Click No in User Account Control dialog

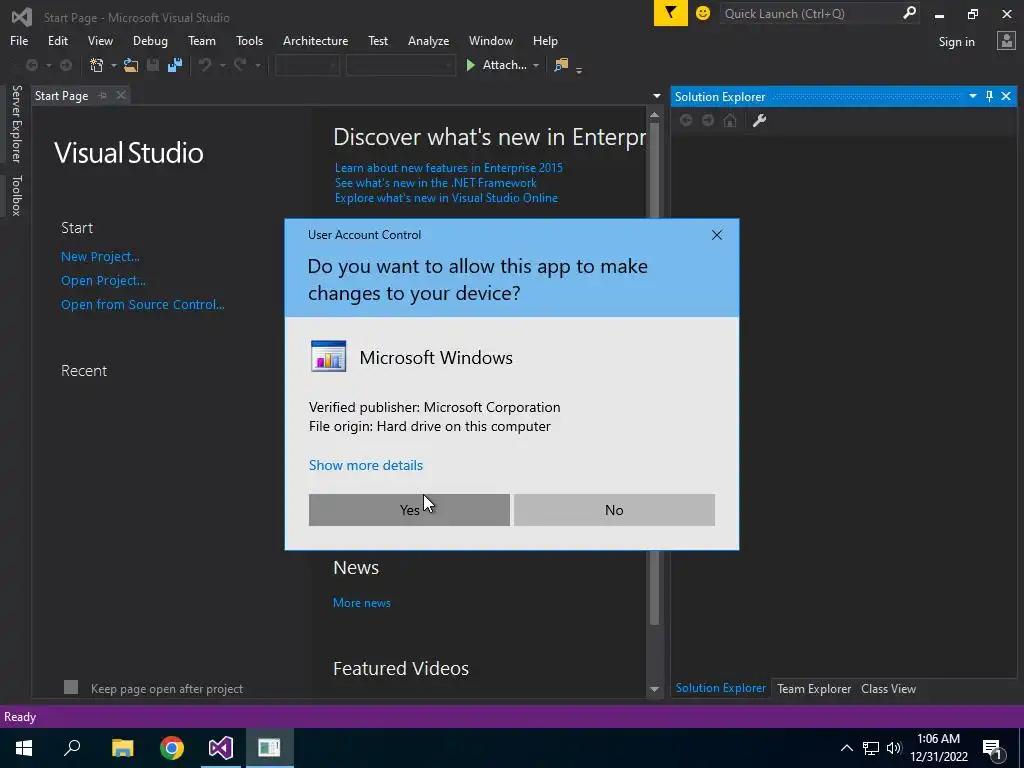pyautogui.click(x=614, y=509)
